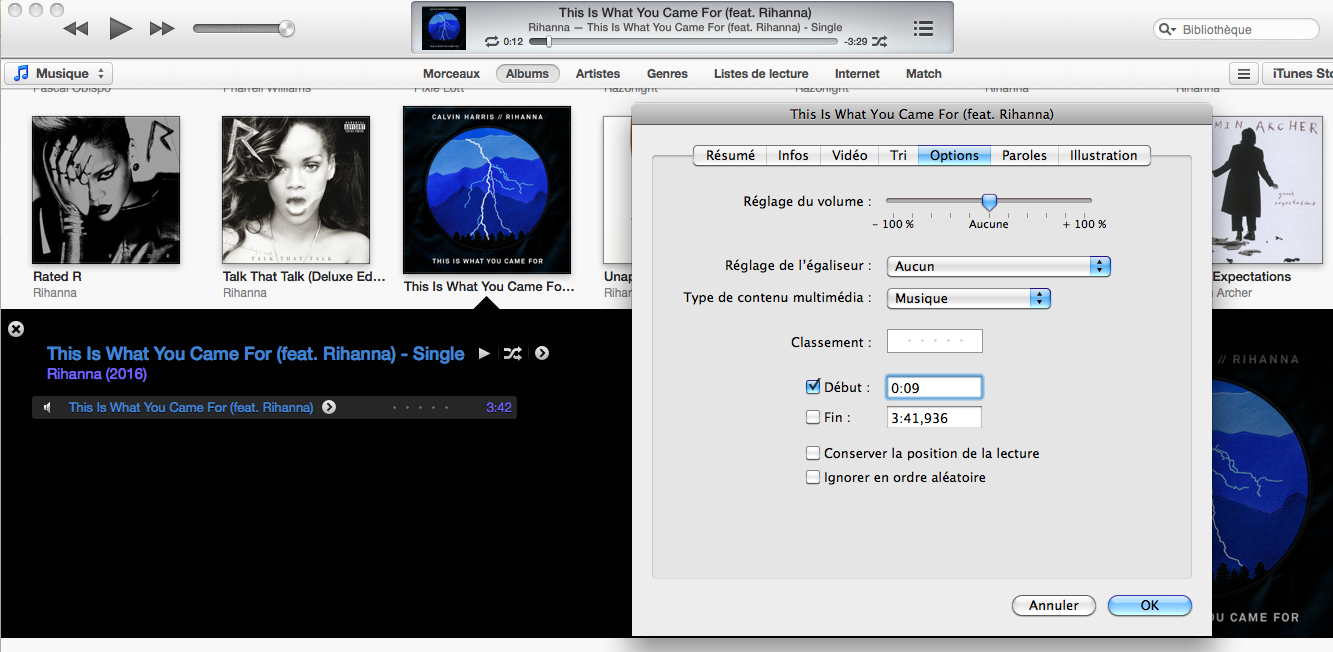Close the expanded album panel
The image size is (1333, 652).
(x=16, y=328)
